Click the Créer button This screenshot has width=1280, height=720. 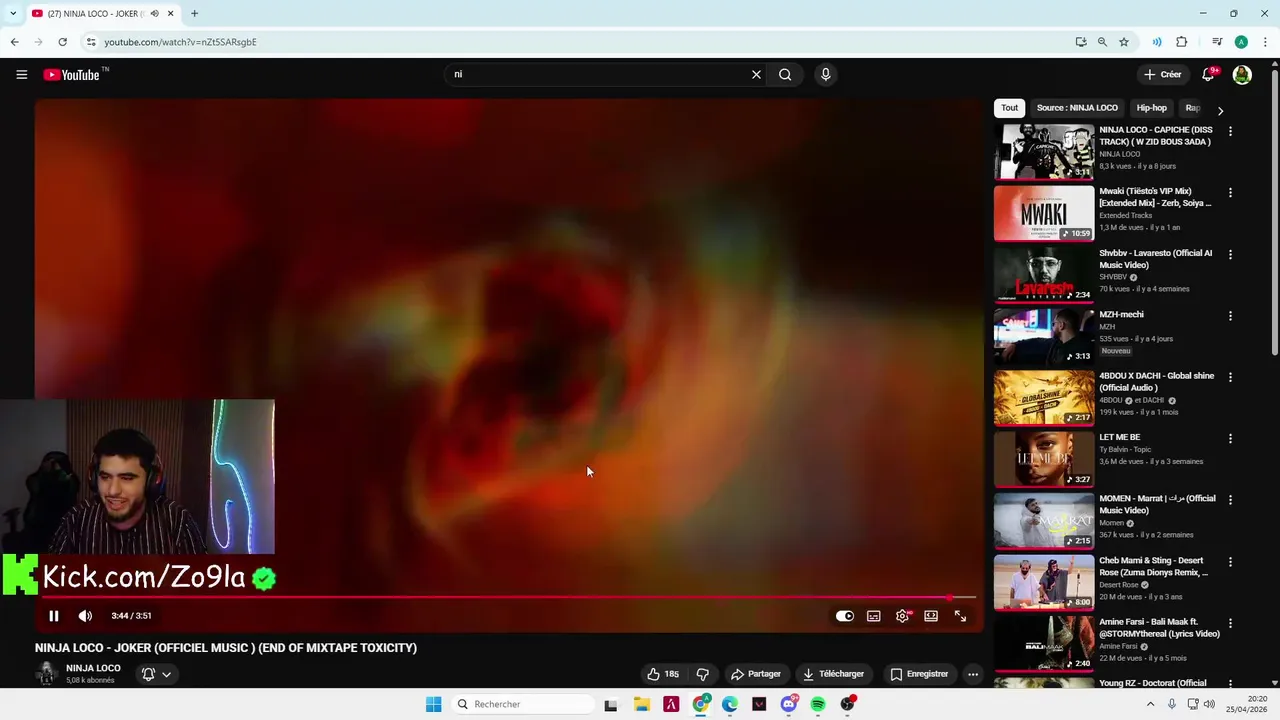click(1163, 75)
